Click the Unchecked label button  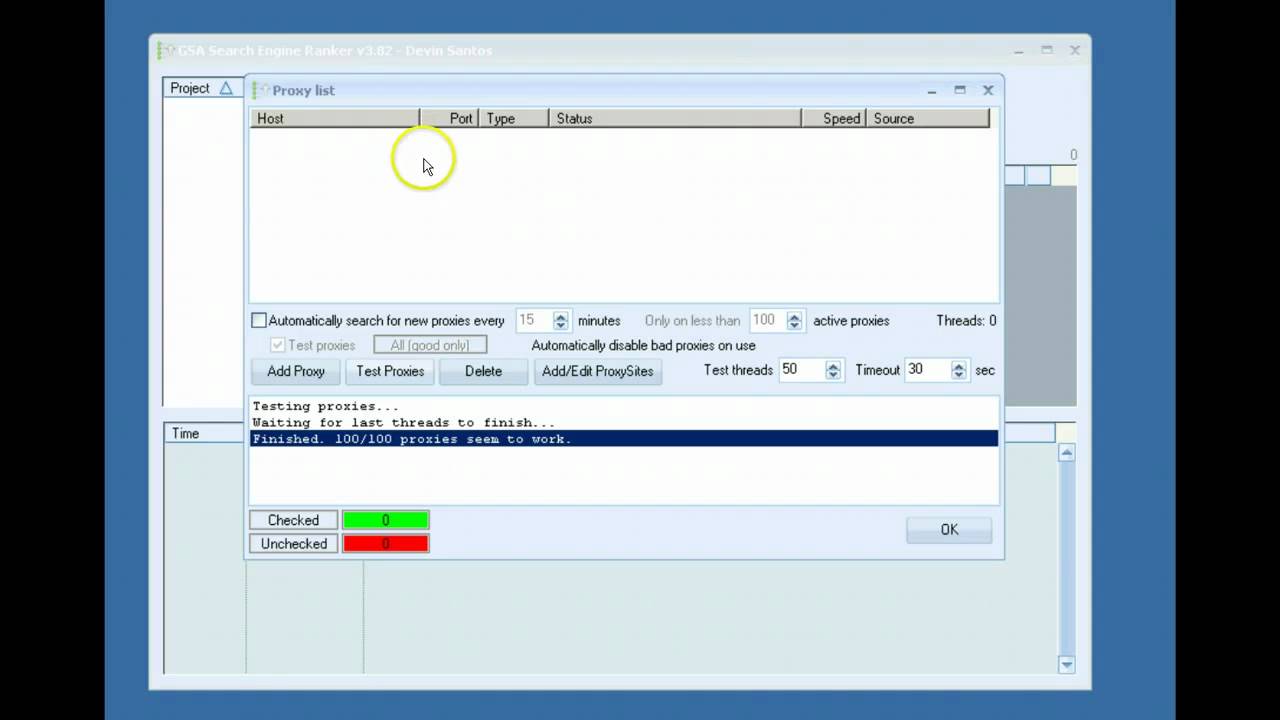tap(294, 544)
